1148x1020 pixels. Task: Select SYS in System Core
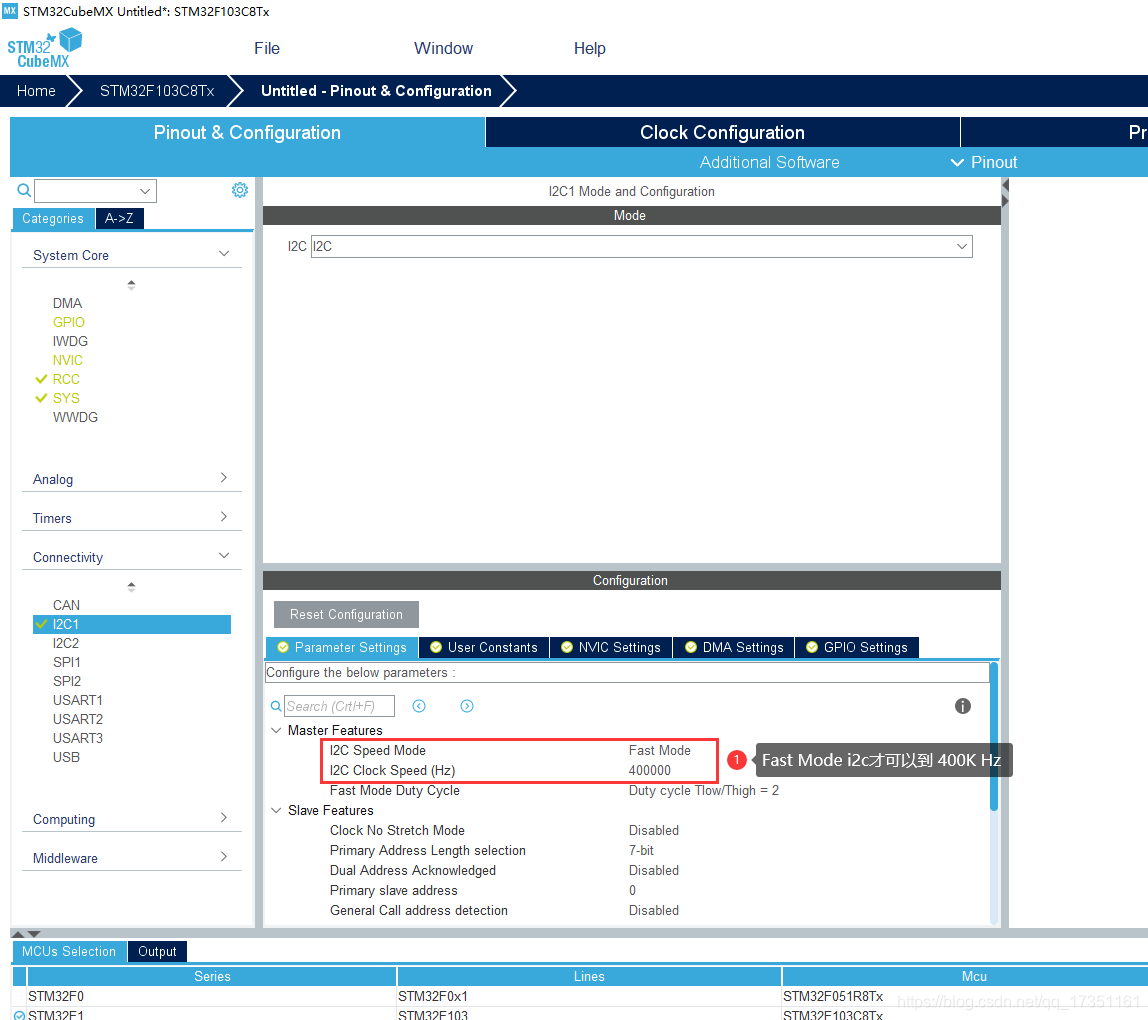pos(66,398)
